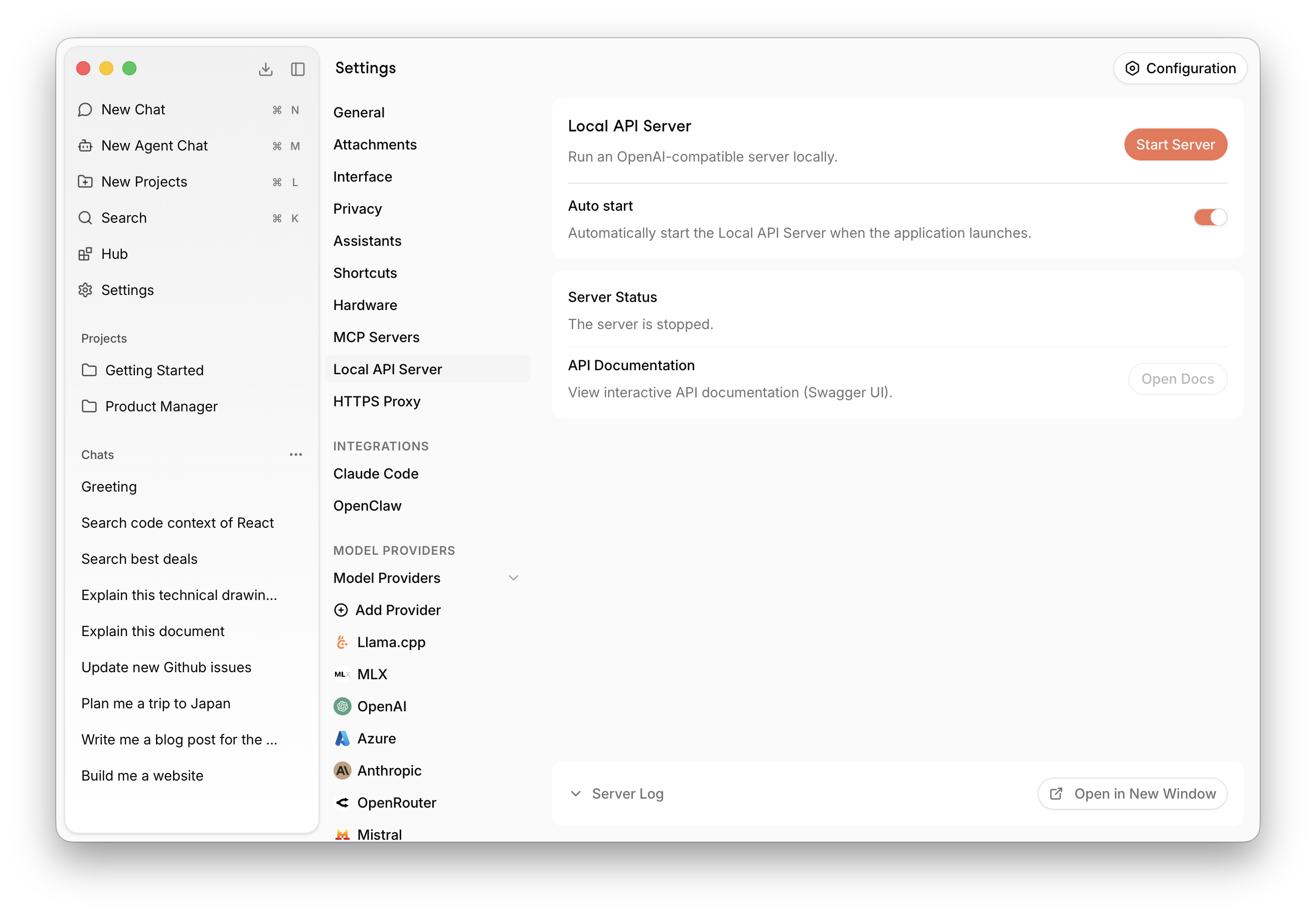Select the Anthropic provider

[389, 771]
